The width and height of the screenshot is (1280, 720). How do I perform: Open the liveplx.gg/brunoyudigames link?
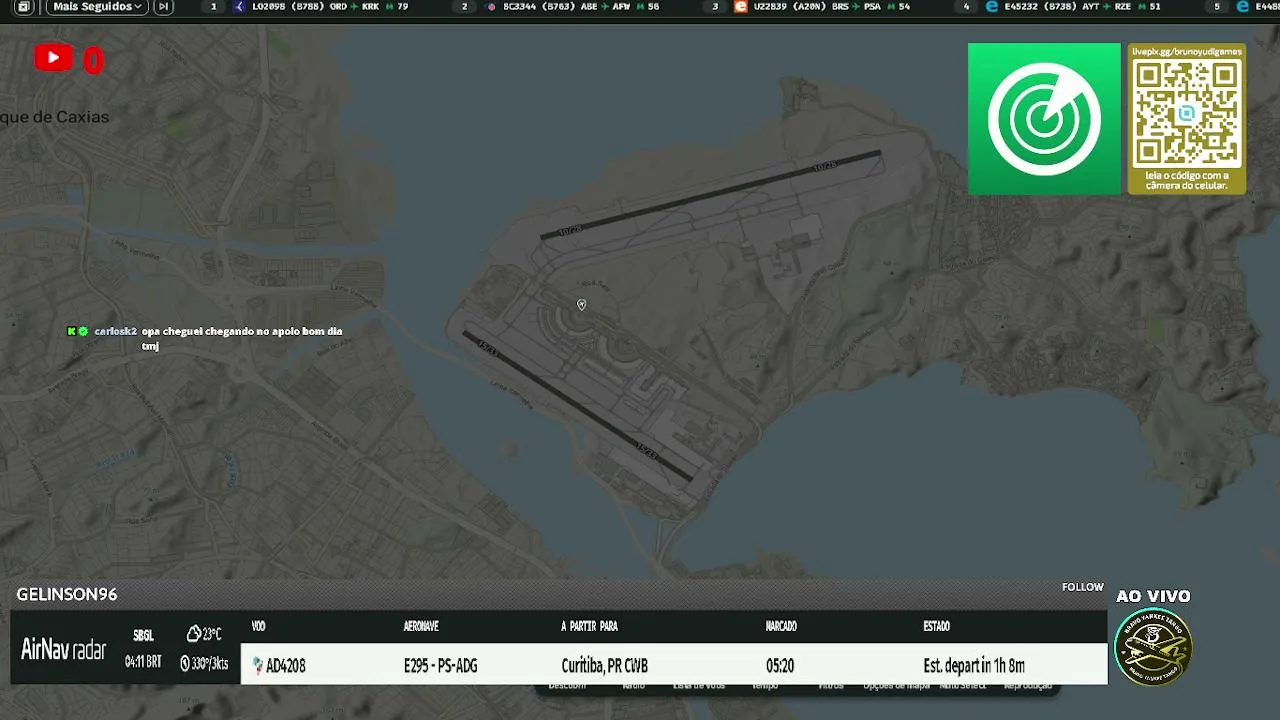(x=1187, y=50)
